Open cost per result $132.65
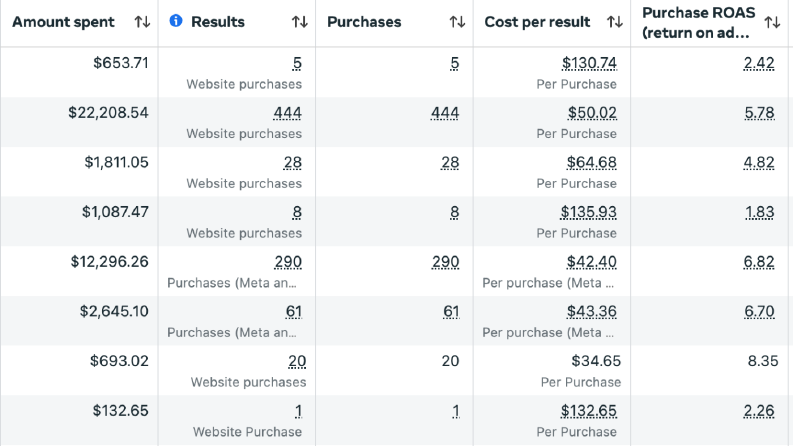This screenshot has height=446, width=793. pyautogui.click(x=588, y=410)
